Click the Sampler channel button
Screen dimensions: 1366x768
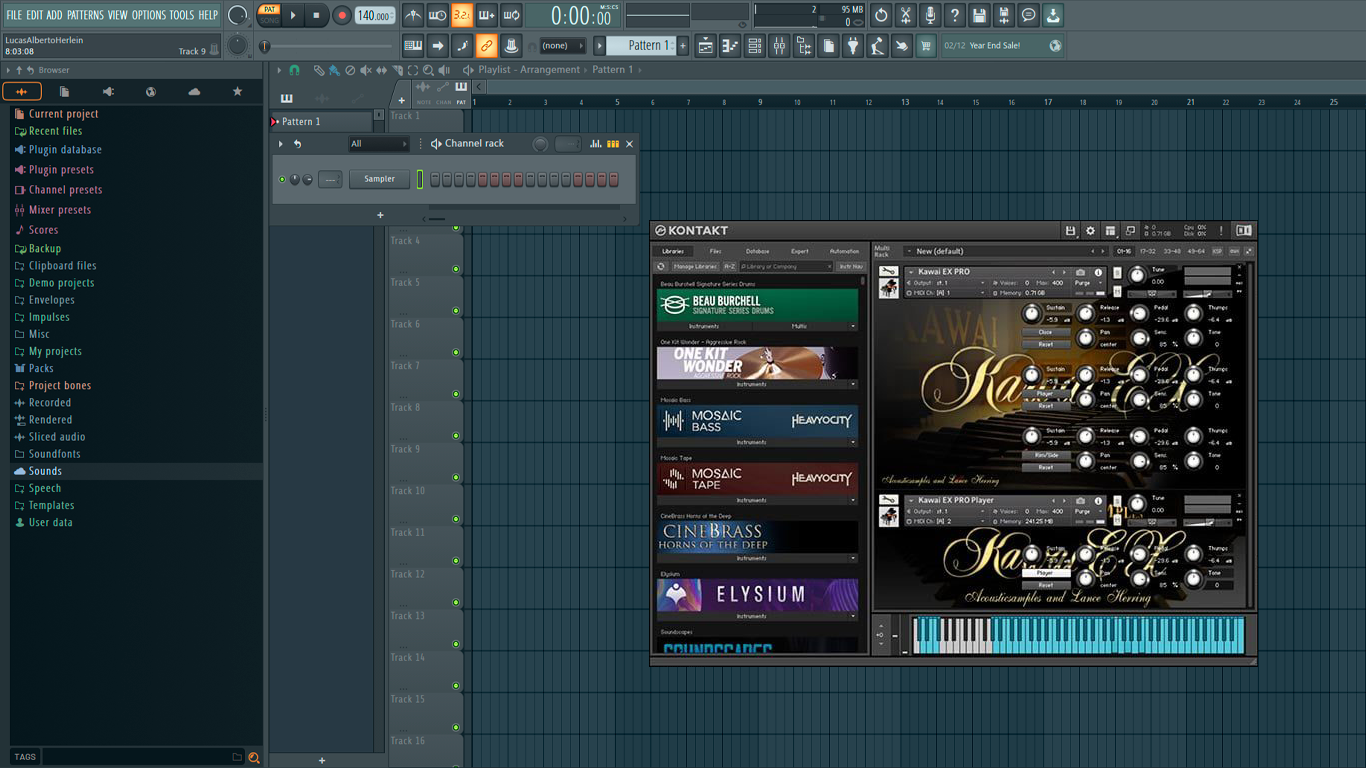pyautogui.click(x=379, y=179)
